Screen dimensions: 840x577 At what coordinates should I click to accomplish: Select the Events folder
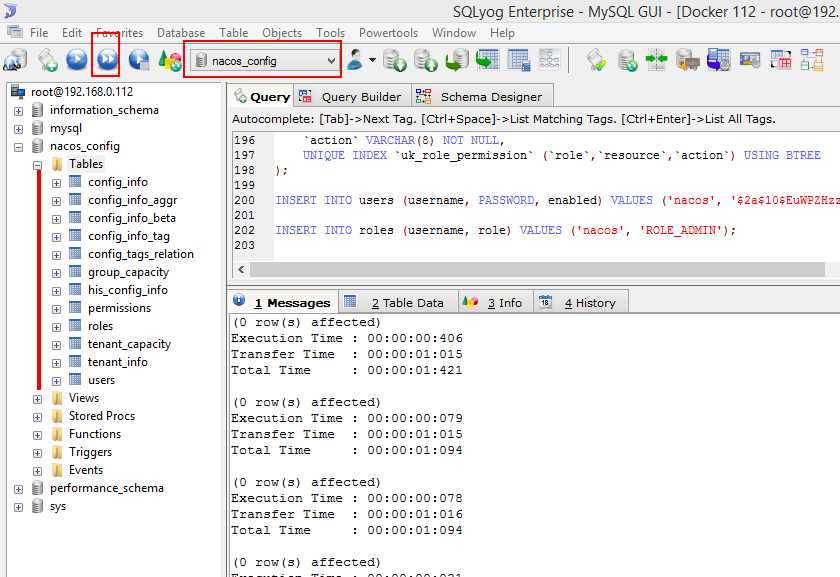point(86,470)
